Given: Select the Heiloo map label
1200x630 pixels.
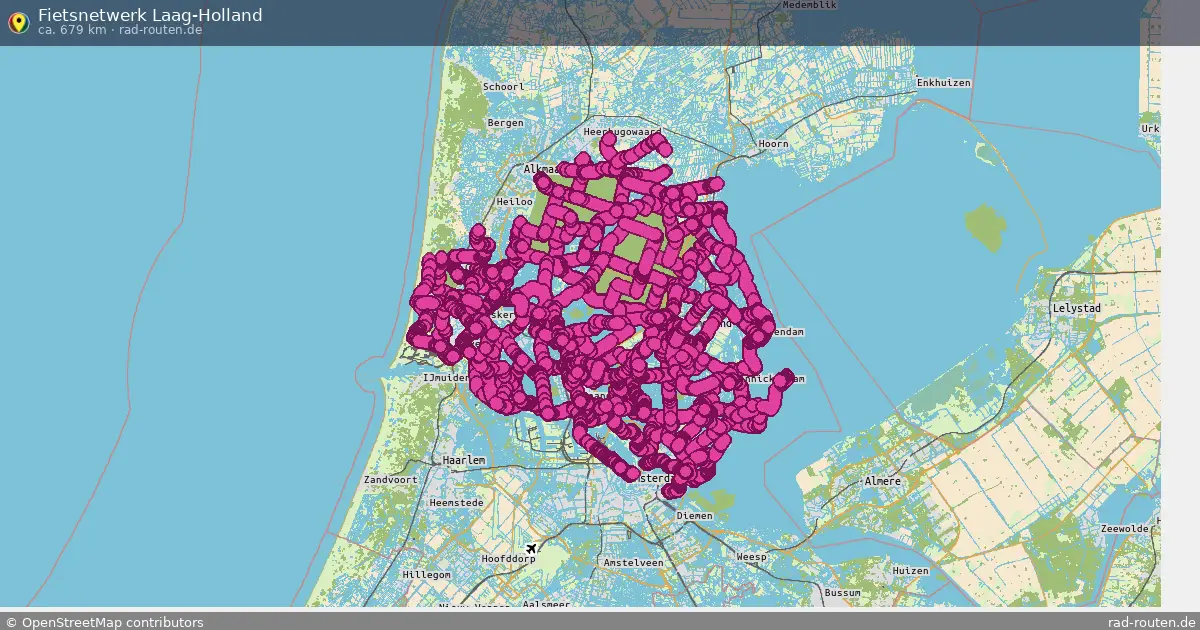Looking at the screenshot, I should [x=514, y=202].
